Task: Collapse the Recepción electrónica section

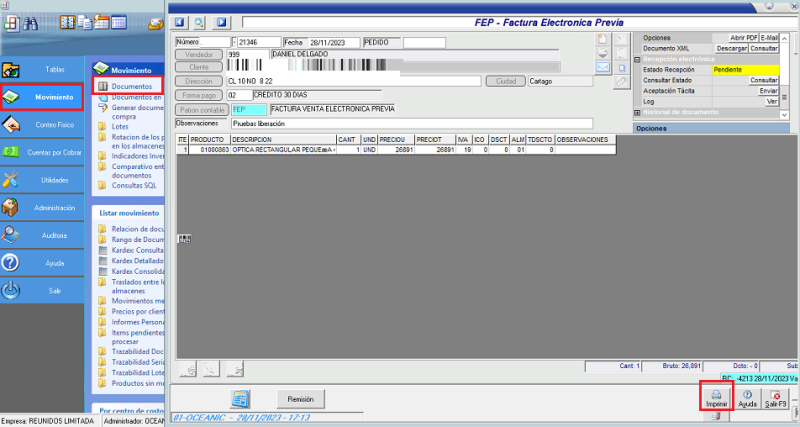Action: 637,59
